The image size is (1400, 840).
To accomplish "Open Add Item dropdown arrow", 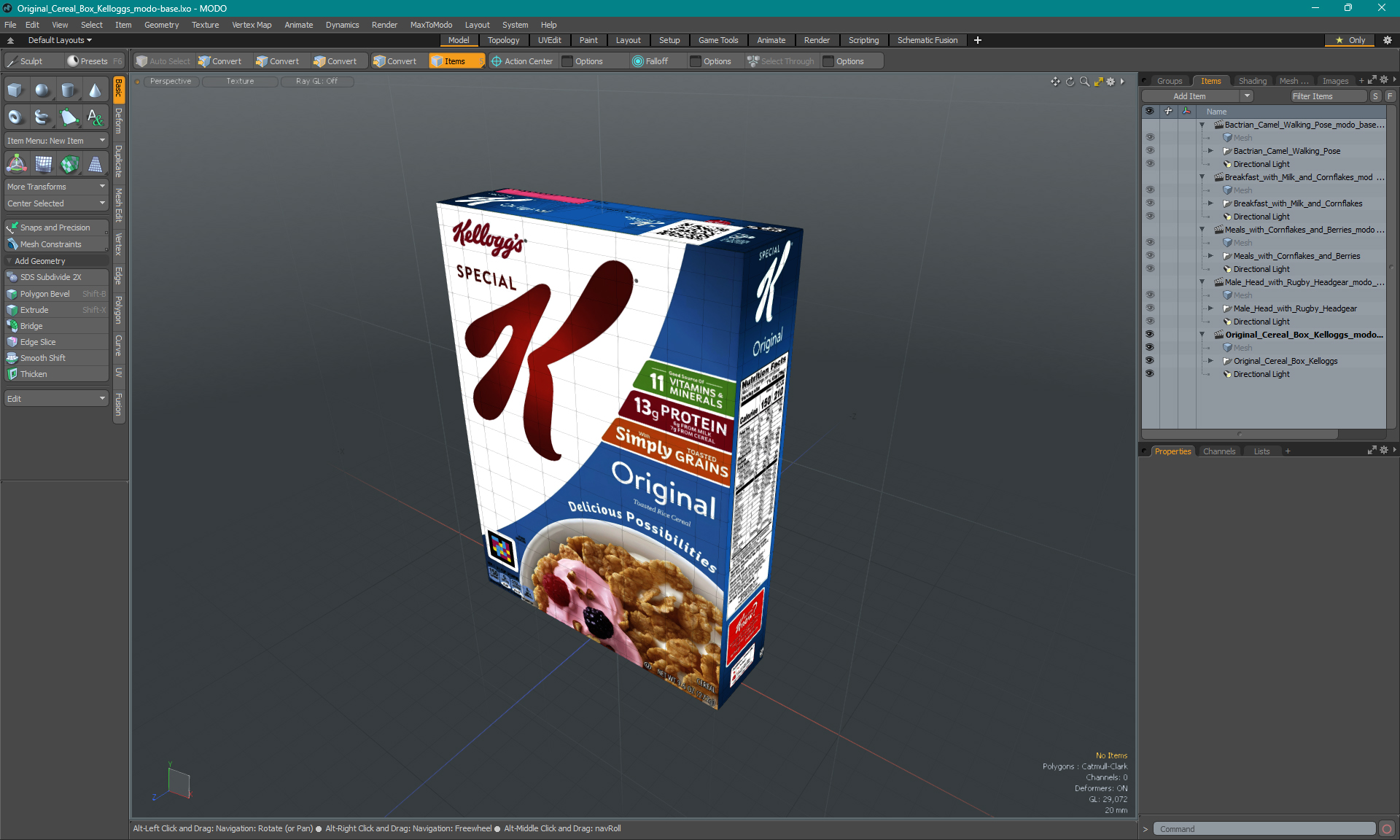I will coord(1247,96).
